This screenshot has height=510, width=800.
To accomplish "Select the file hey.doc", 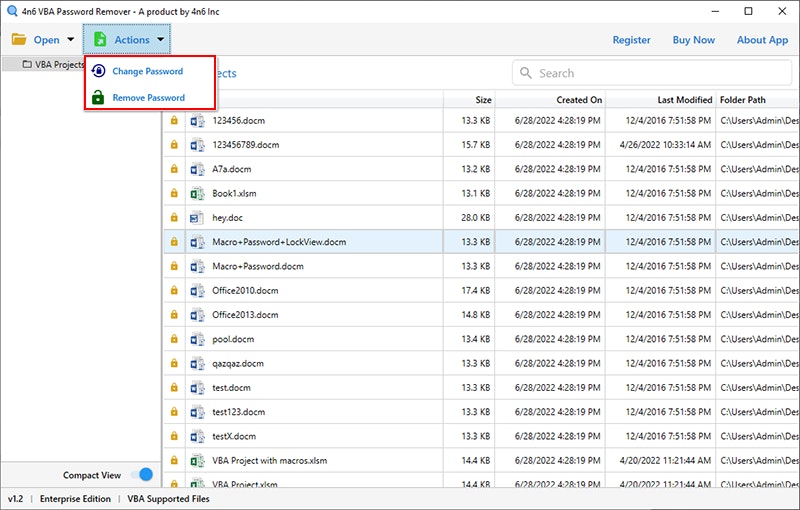I will point(227,218).
